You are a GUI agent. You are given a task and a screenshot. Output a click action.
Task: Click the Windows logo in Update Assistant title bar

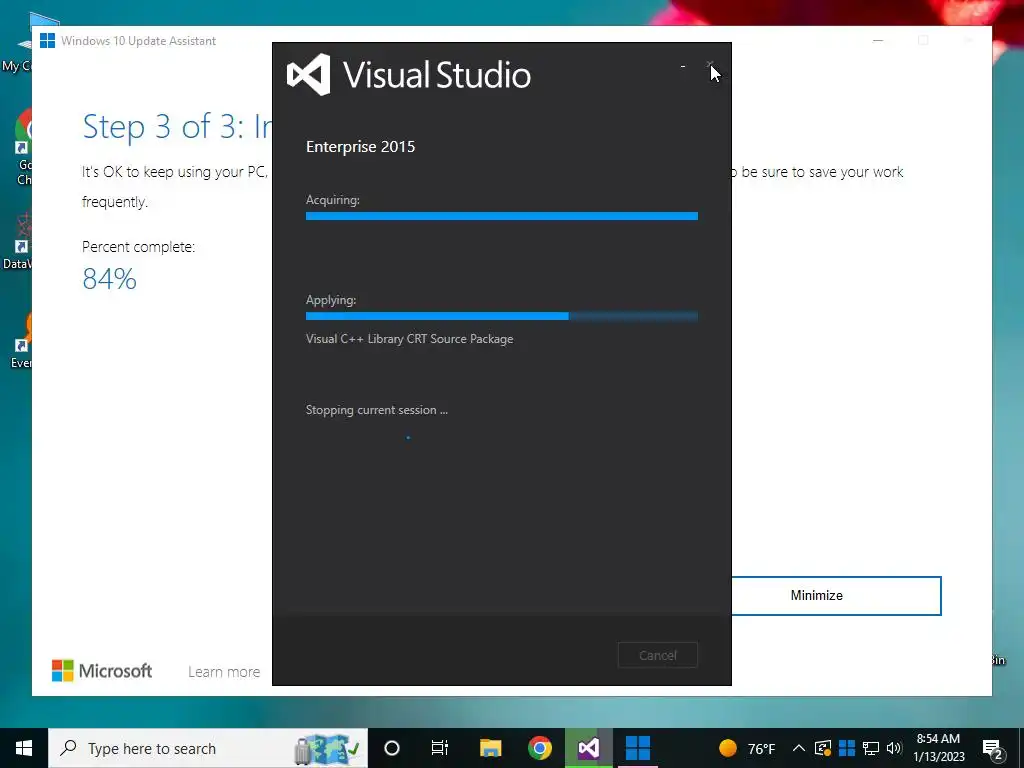click(47, 40)
